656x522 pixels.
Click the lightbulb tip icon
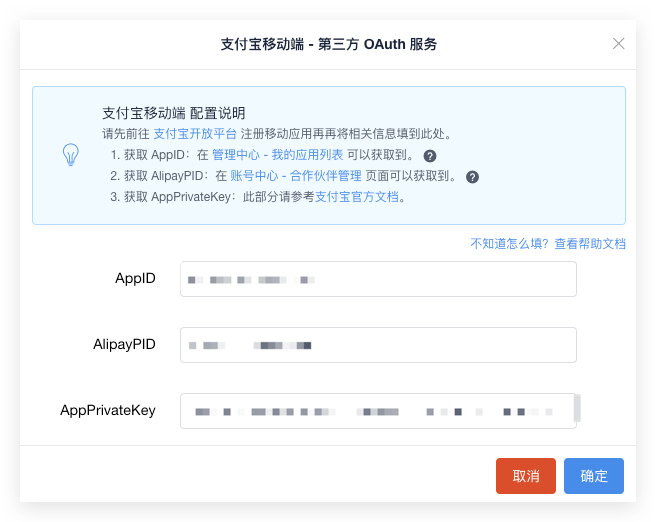71,155
